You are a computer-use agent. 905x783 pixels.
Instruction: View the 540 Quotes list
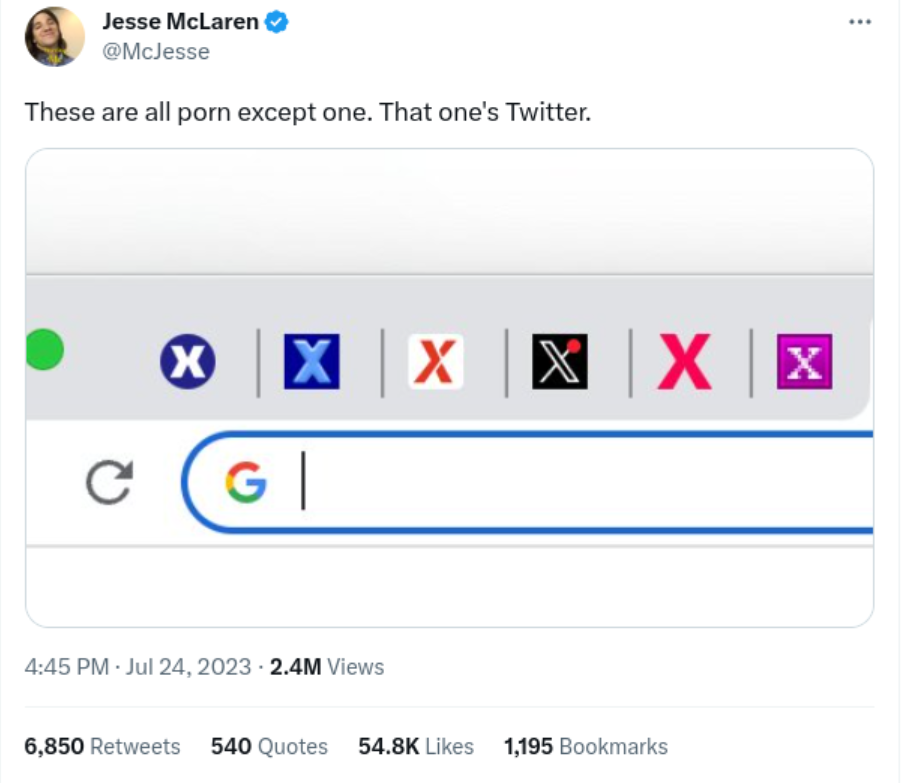coord(269,746)
